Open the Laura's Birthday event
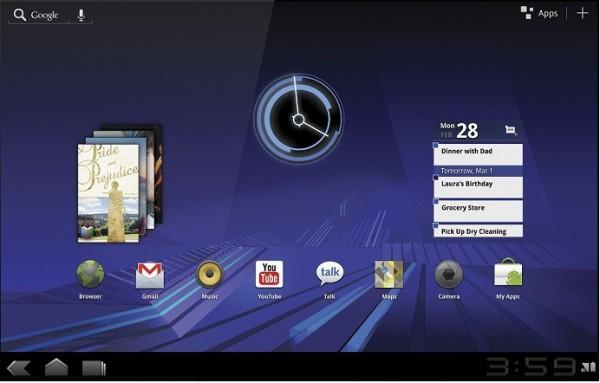 point(478,187)
